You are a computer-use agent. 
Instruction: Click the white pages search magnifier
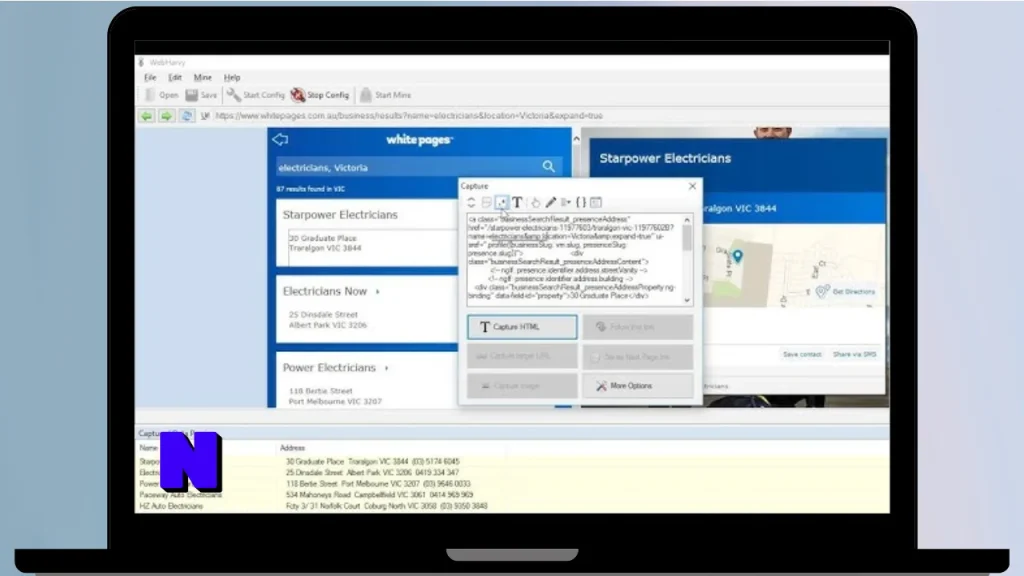[x=549, y=167]
